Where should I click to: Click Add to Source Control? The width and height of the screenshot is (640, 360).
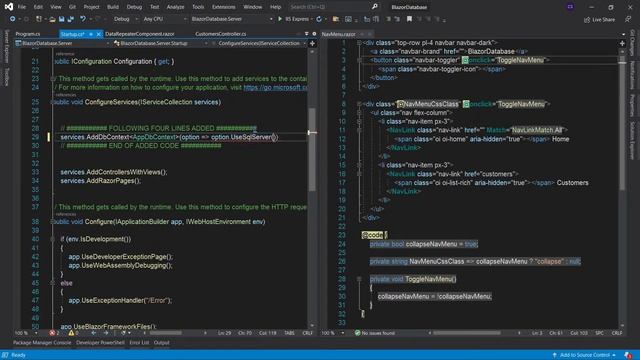click(x=584, y=355)
